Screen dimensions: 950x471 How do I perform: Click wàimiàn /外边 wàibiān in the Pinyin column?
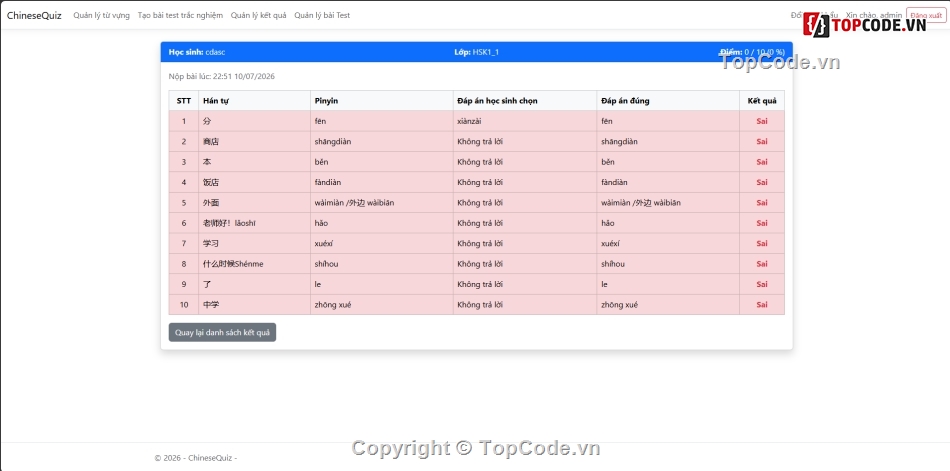[x=354, y=202]
